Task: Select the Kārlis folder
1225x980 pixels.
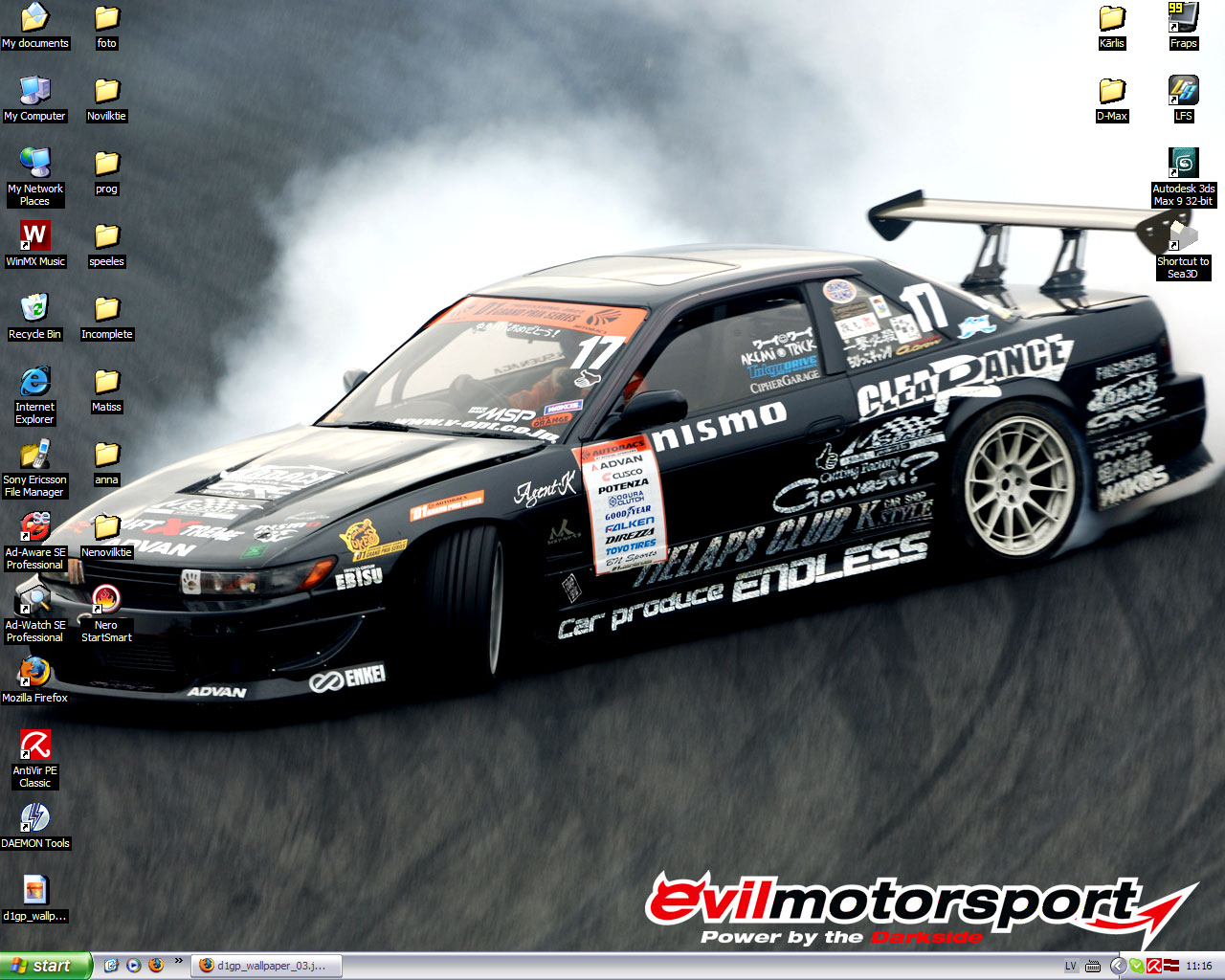Action: (1112, 26)
